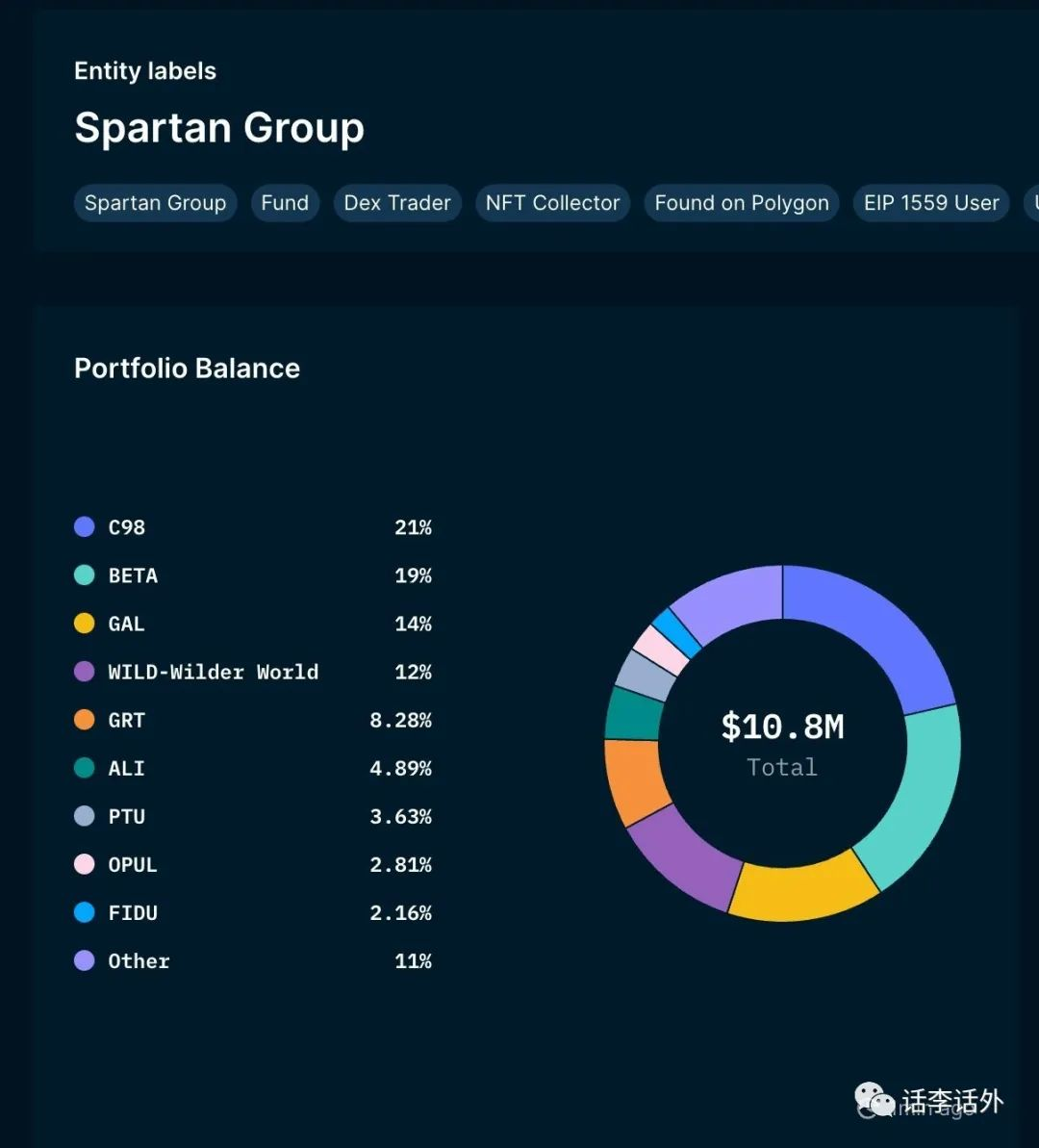This screenshot has width=1039, height=1148.
Task: Select the EIP 1559 User tag
Action: [x=931, y=203]
